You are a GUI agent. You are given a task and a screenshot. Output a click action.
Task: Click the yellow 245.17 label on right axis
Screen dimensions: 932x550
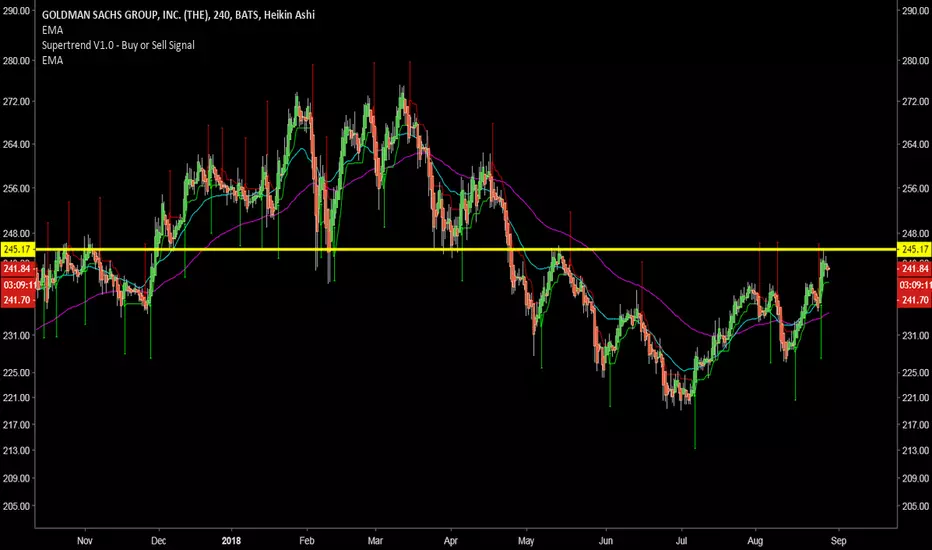[914, 249]
